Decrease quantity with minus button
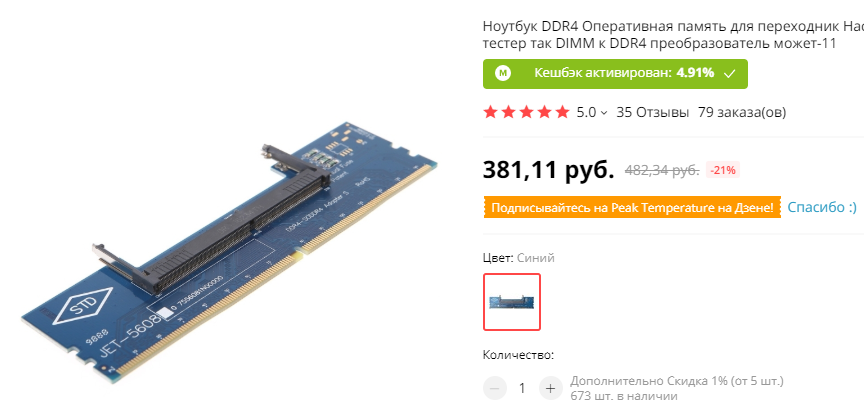This screenshot has height=414, width=864. coord(494,388)
